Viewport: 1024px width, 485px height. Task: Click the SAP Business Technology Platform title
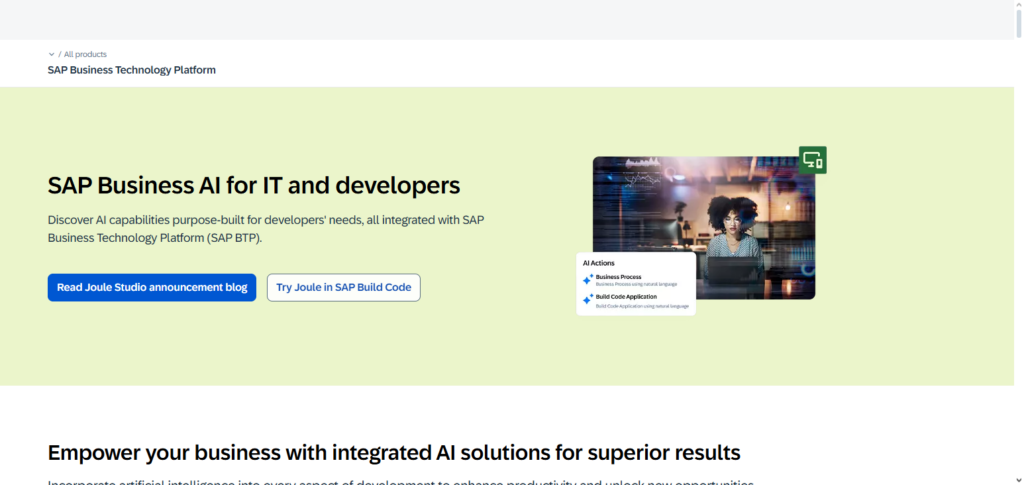click(131, 70)
